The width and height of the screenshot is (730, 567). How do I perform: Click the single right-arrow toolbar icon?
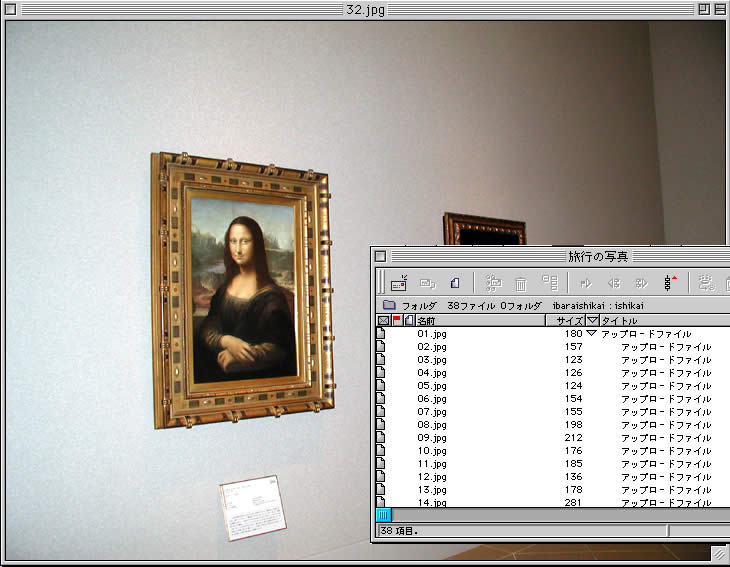tap(586, 283)
